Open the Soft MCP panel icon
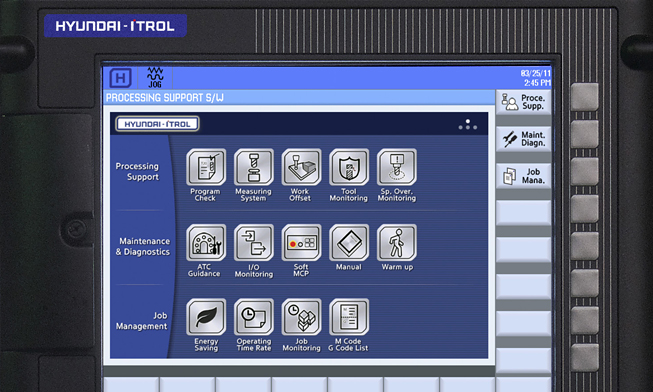The height and width of the screenshot is (392, 653). pyautogui.click(x=302, y=242)
